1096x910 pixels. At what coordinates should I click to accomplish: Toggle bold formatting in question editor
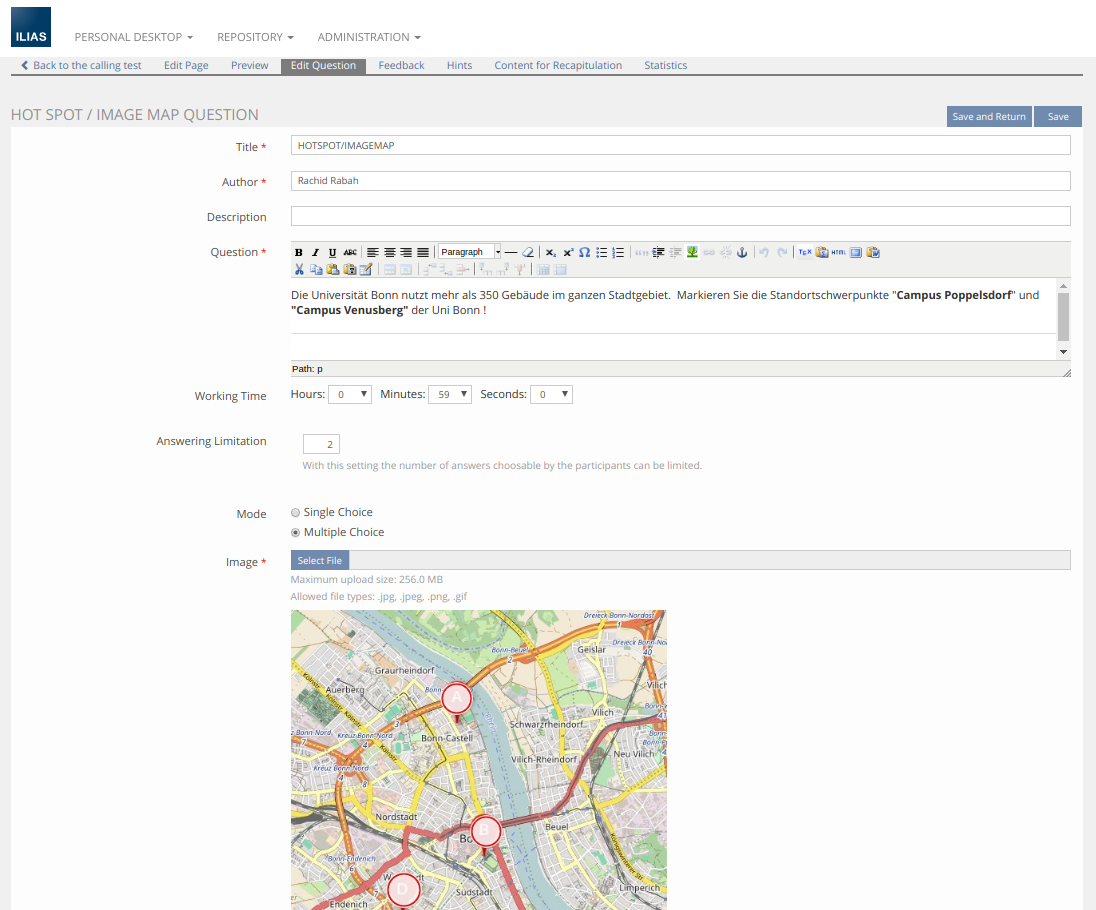(299, 253)
